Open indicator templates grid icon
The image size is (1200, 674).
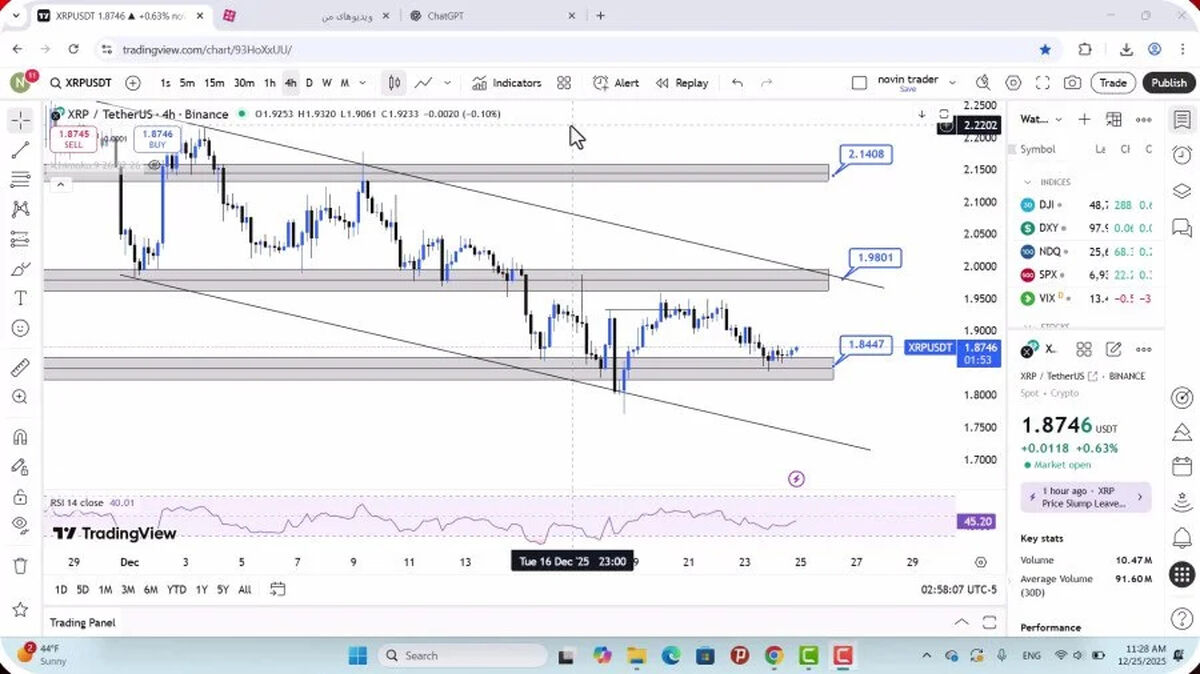point(564,83)
